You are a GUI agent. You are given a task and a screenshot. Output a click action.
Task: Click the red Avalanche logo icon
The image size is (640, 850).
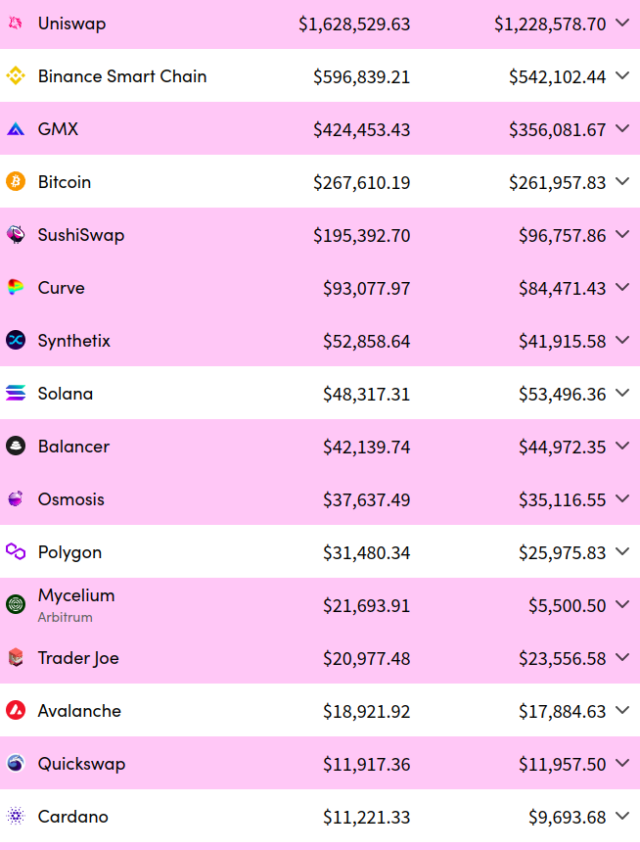(x=15, y=711)
